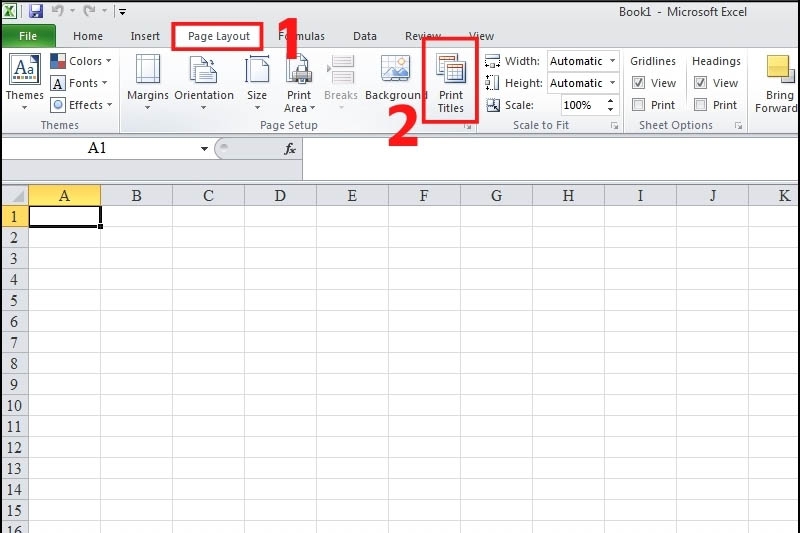Screen dimensions: 800x533
Task: Switch to the Data tab
Action: pyautogui.click(x=365, y=36)
